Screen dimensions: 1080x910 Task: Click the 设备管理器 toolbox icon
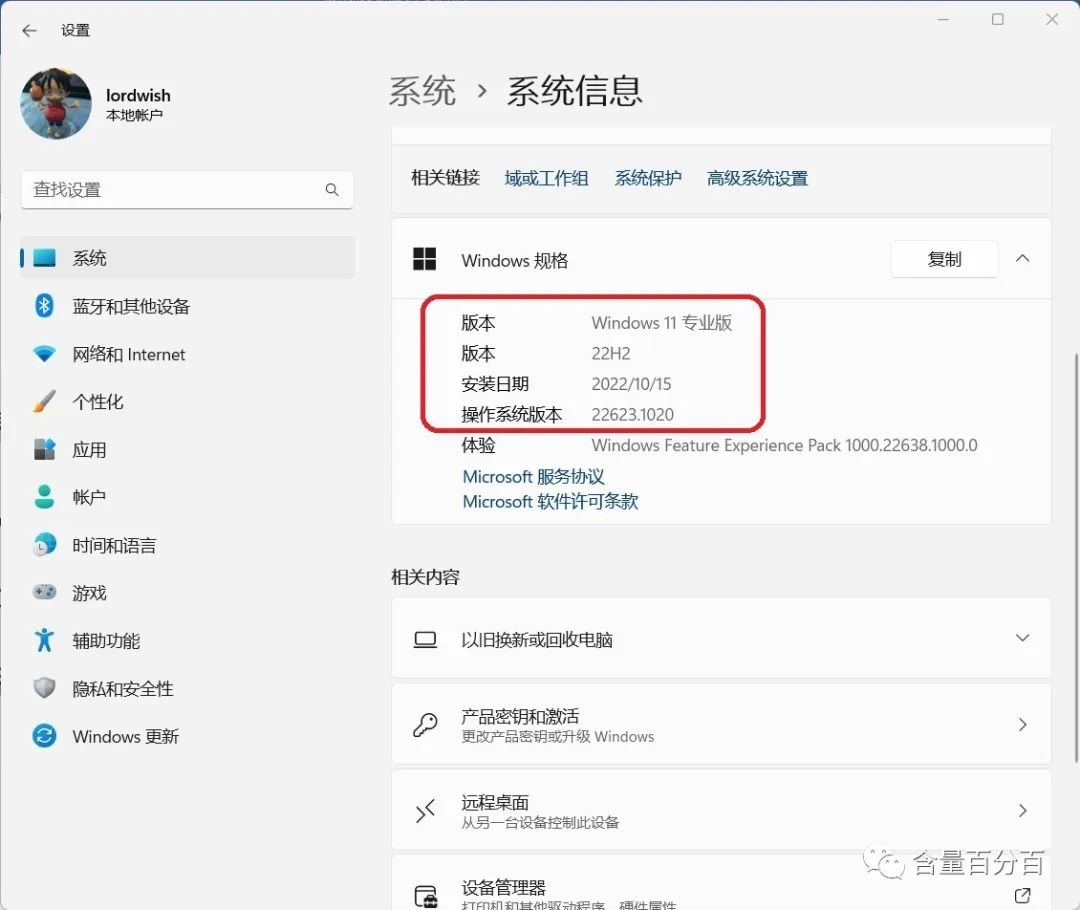point(426,896)
